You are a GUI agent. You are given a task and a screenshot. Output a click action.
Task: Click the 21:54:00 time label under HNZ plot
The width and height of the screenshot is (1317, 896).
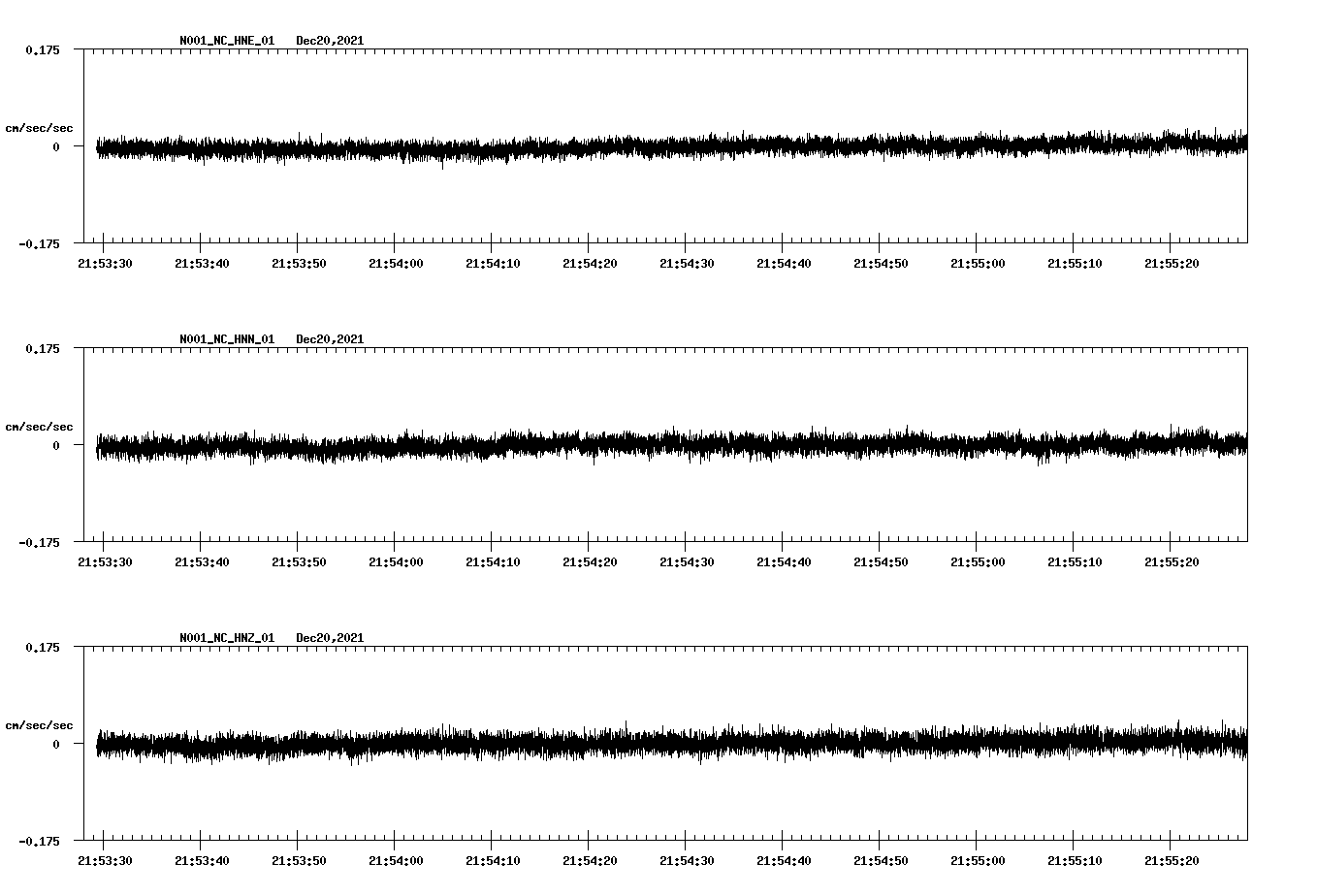click(x=396, y=861)
